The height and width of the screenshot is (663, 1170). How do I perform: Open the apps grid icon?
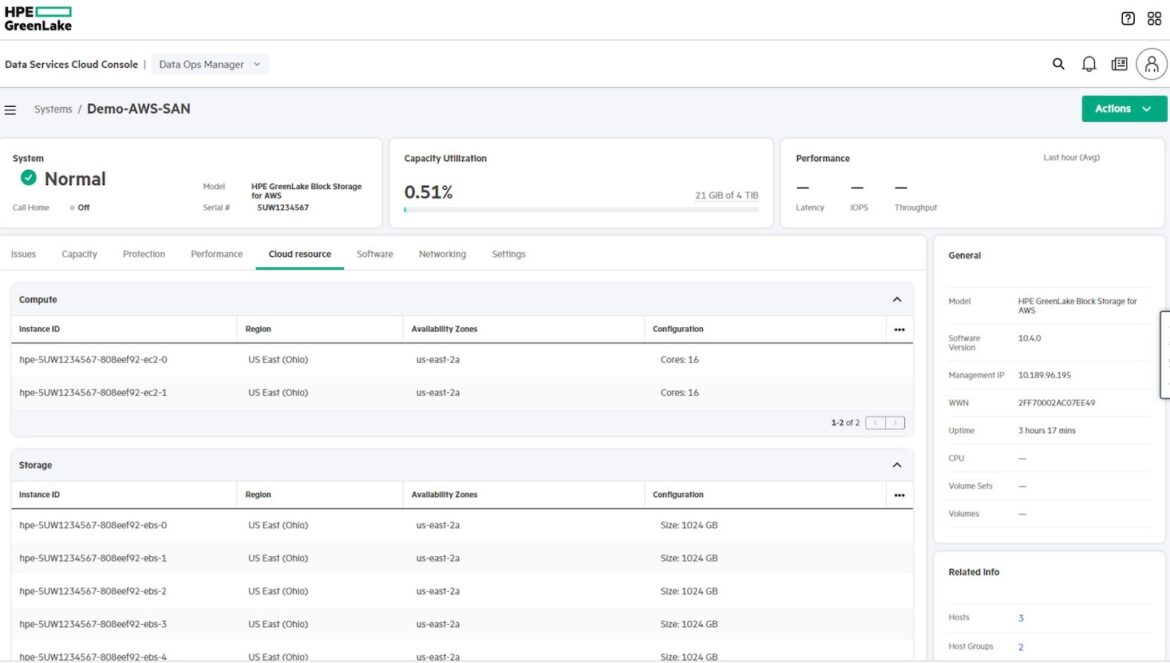pos(1154,19)
